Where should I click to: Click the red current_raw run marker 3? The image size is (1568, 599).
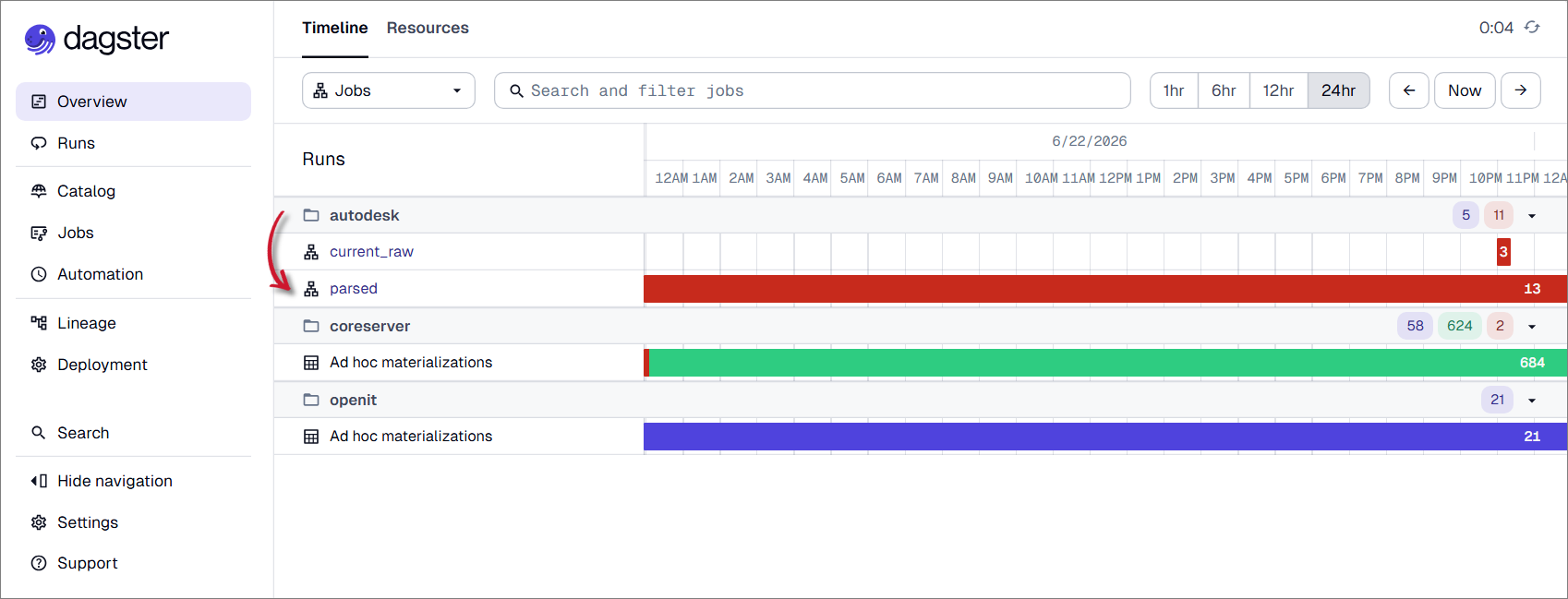click(1503, 252)
